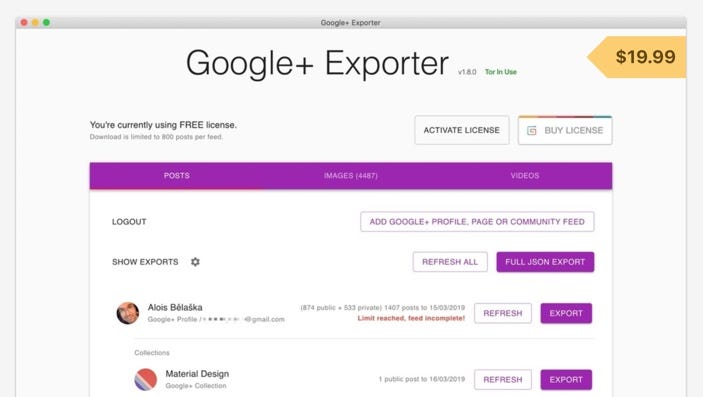
Task: Start Full JSON Export
Action: pos(545,262)
